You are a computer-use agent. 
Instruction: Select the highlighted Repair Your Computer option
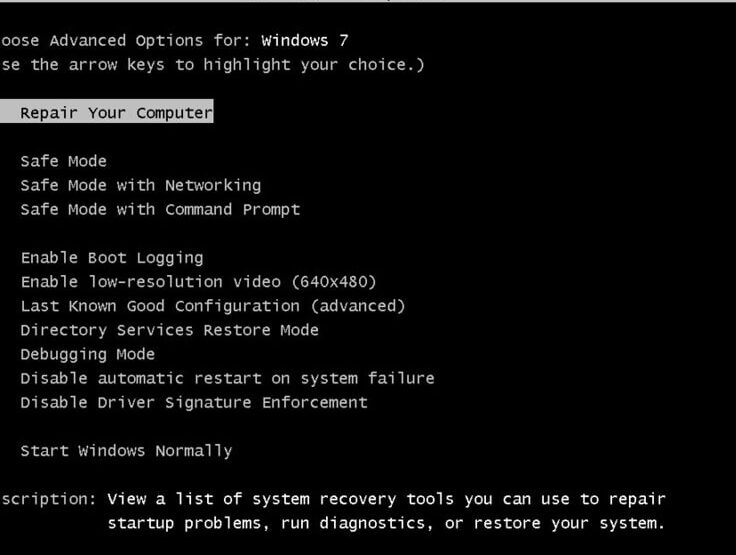tap(107, 112)
